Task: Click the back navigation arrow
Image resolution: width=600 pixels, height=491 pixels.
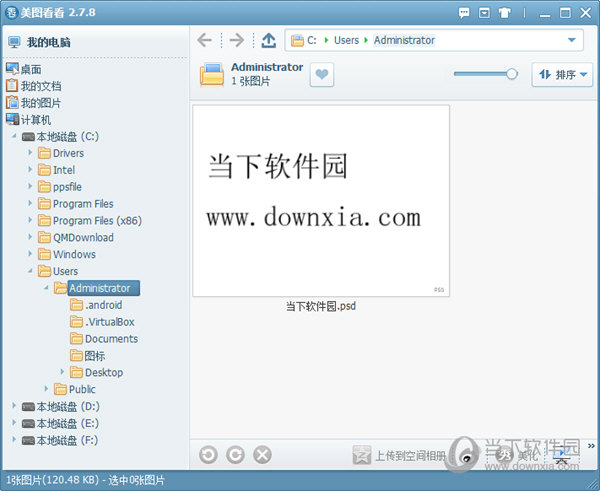Action: 205,40
